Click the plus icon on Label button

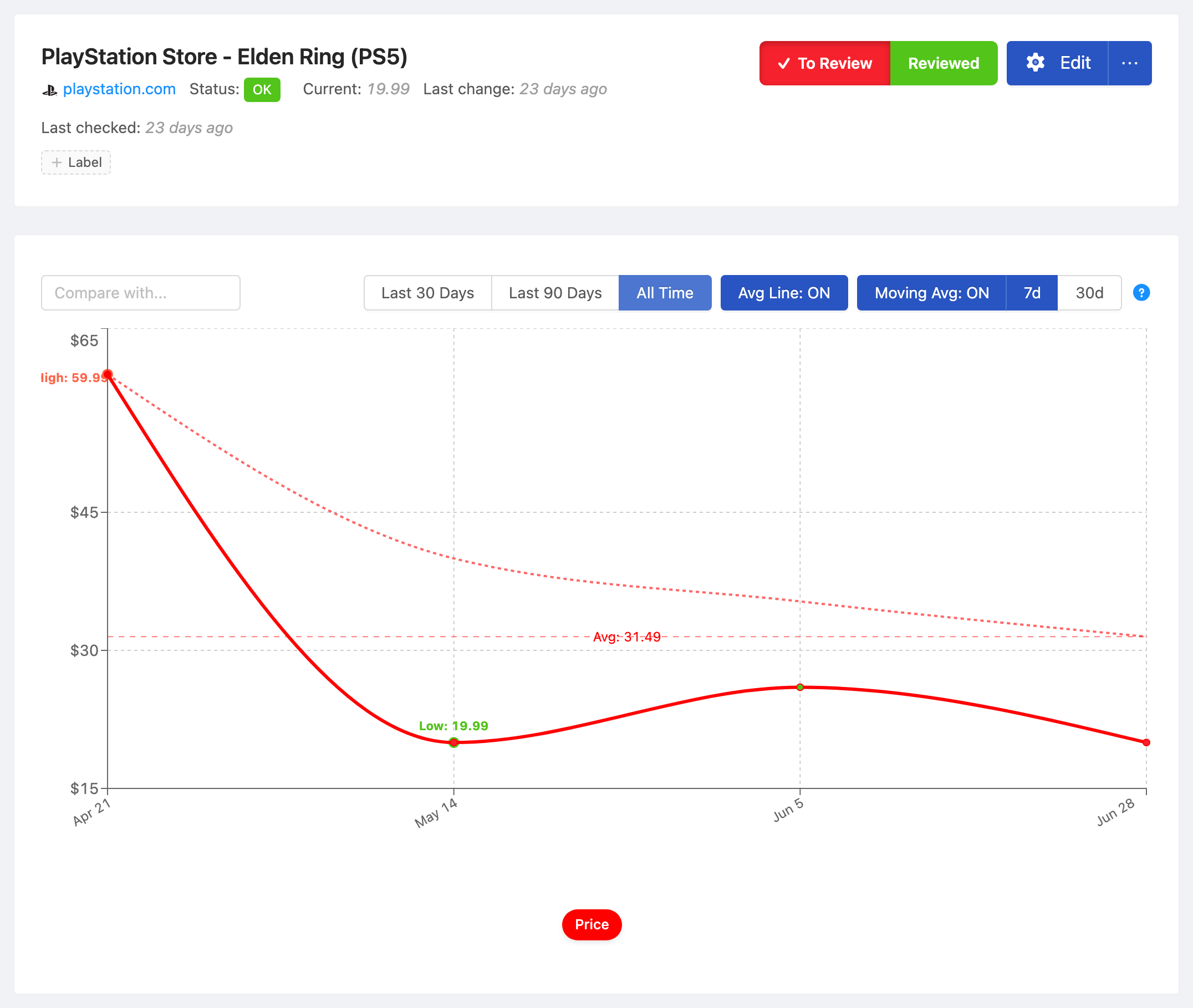point(57,162)
